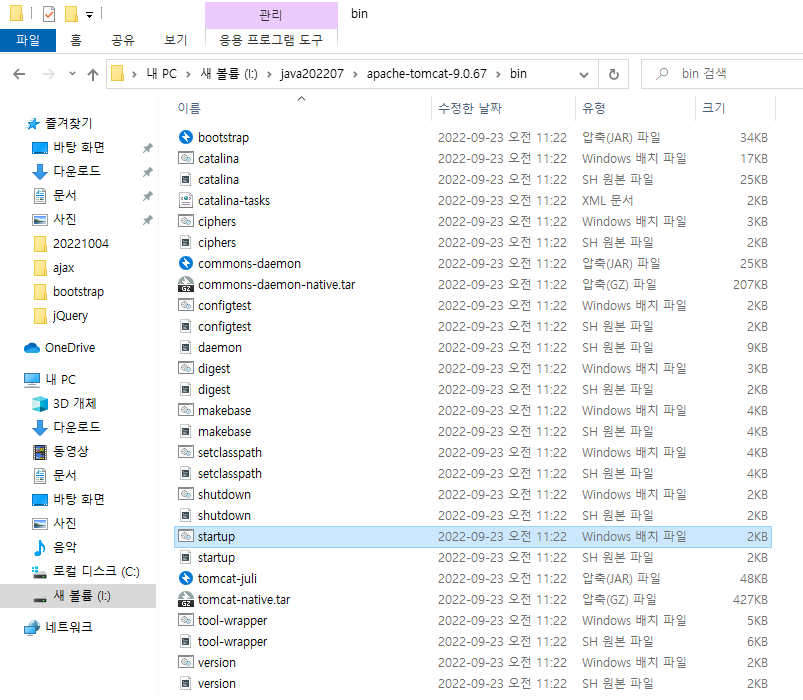Select the configtest SH source file
Viewport: 803px width, 700px height.
(x=473, y=326)
